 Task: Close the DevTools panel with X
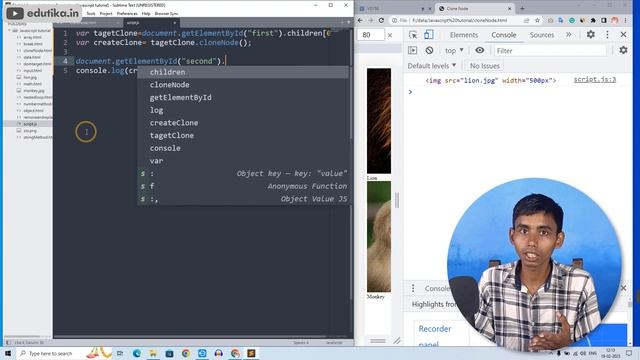[x=623, y=35]
